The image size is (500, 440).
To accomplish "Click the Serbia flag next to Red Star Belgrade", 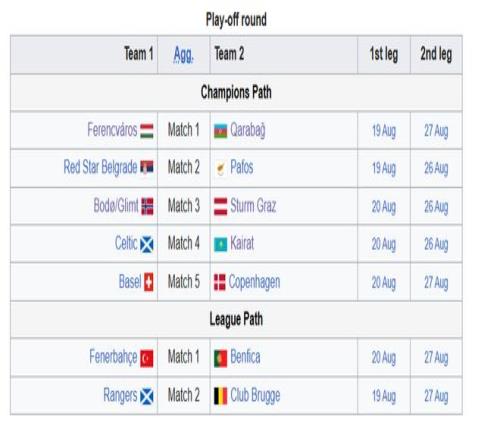I will click(x=147, y=167).
